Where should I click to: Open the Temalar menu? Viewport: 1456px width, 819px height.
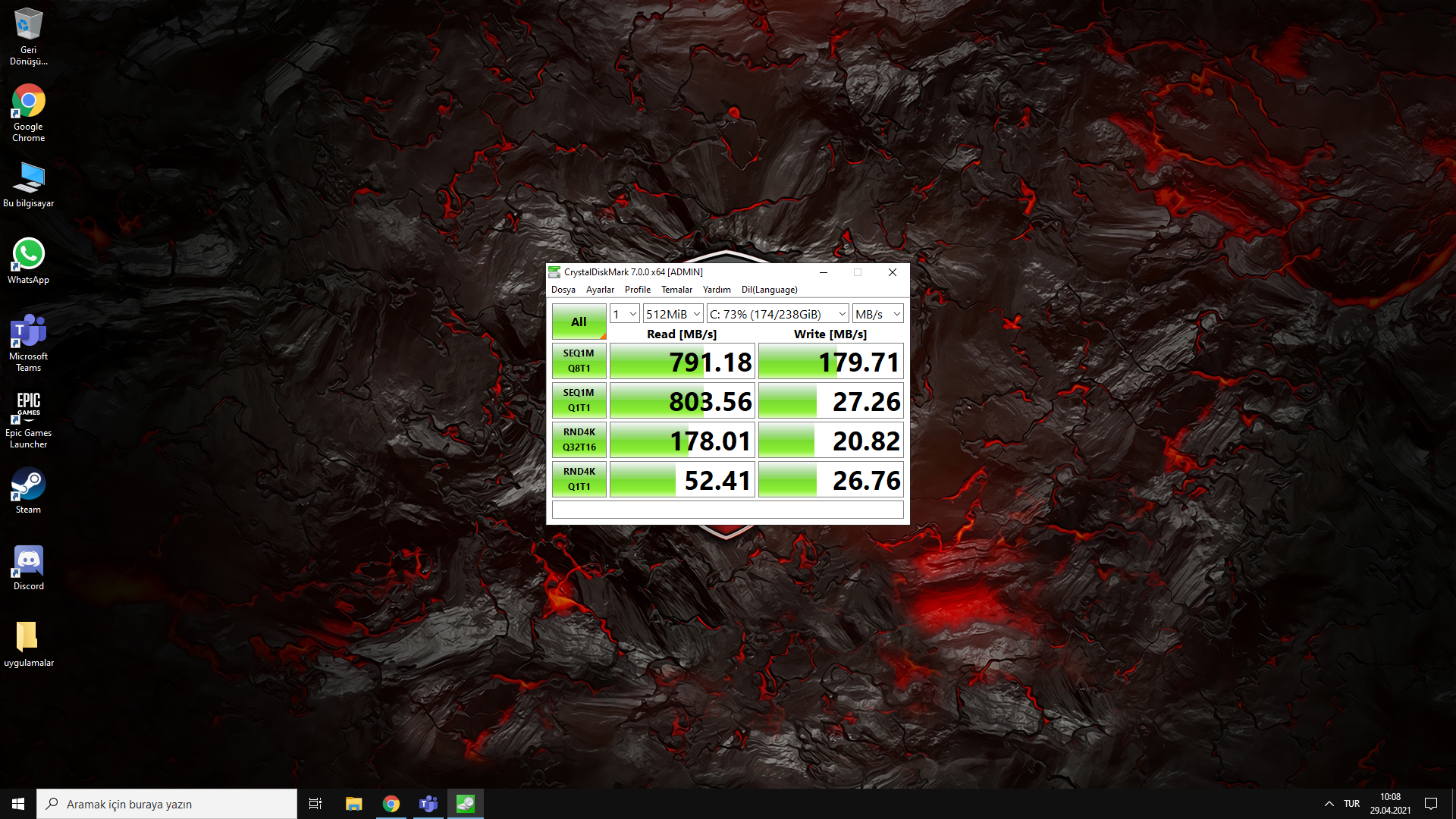[676, 290]
